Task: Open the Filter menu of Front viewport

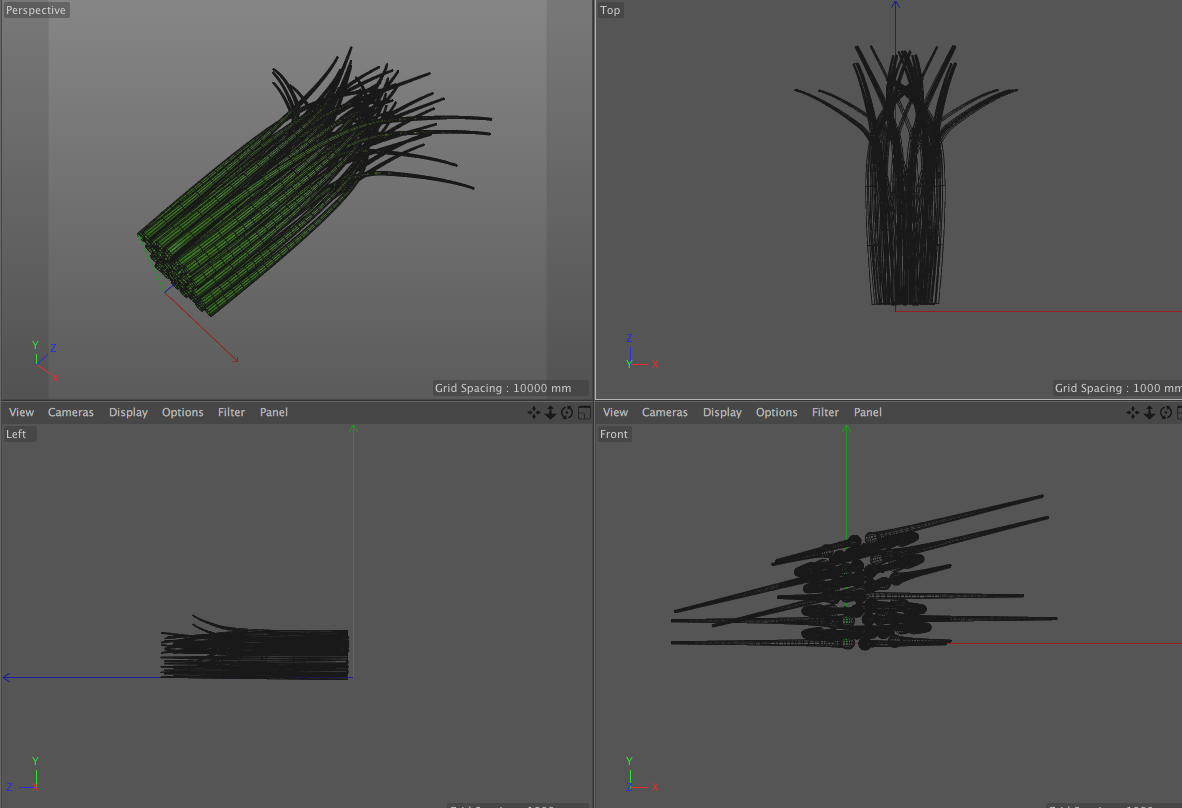Action: coord(825,412)
